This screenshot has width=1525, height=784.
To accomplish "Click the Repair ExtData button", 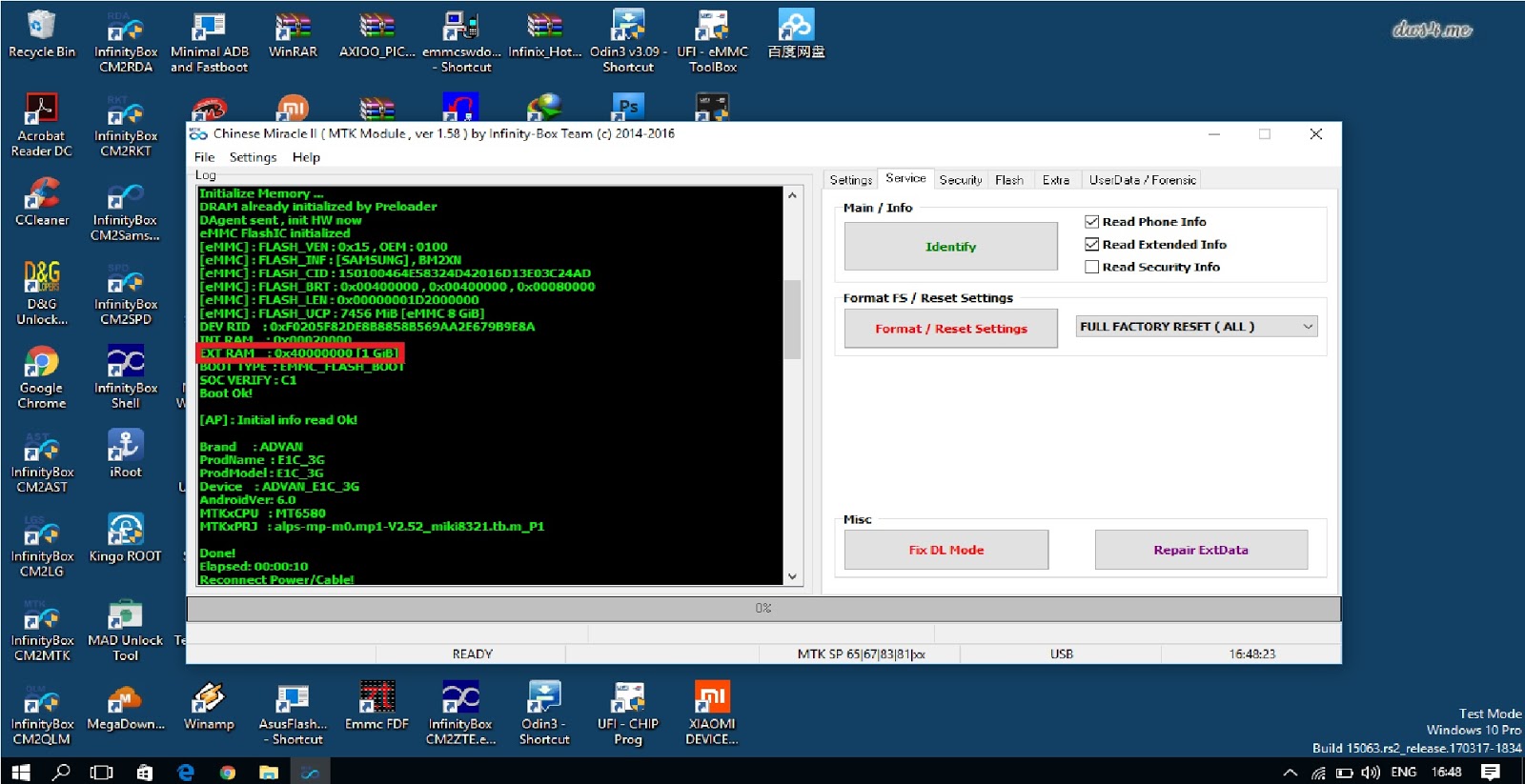I will pos(1200,550).
